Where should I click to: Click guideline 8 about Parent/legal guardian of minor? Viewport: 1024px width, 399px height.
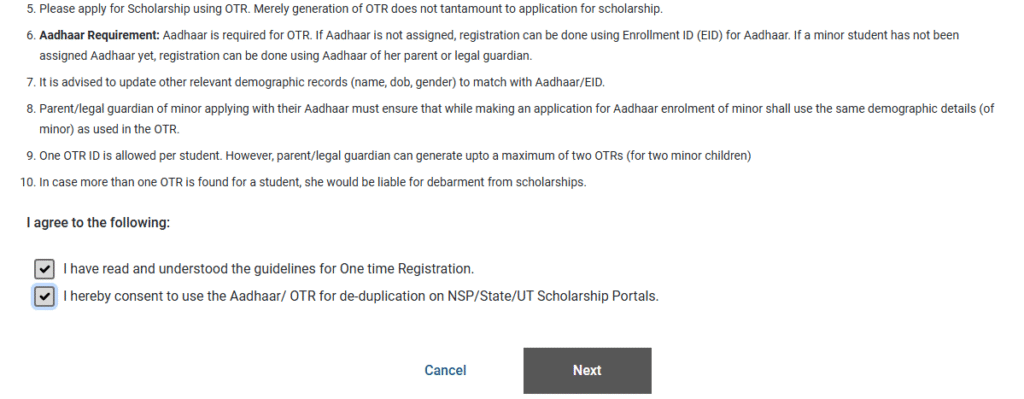[x=510, y=119]
